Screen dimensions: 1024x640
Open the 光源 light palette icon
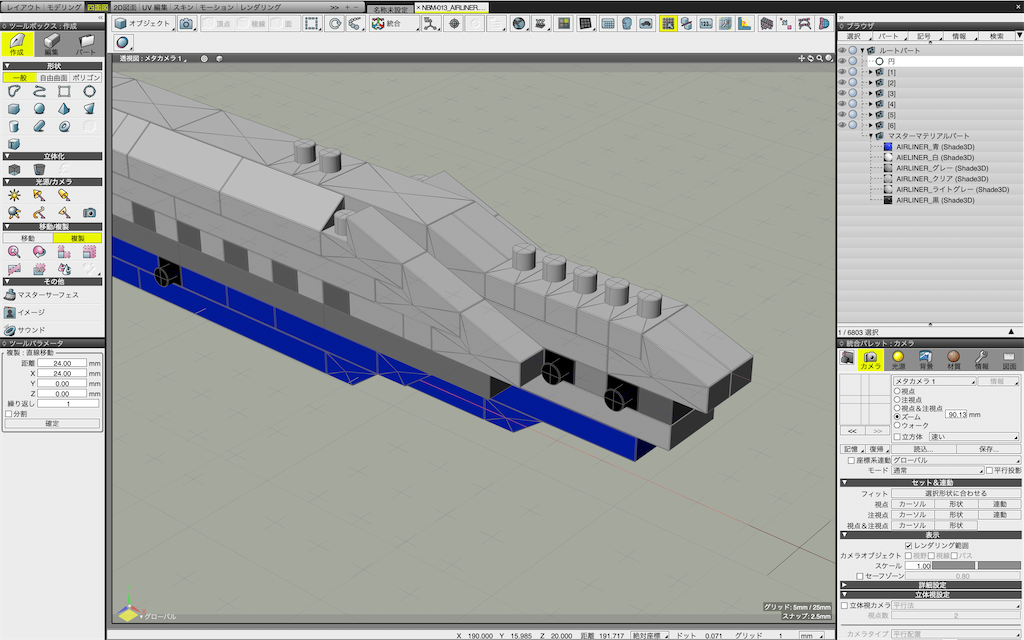pos(899,359)
